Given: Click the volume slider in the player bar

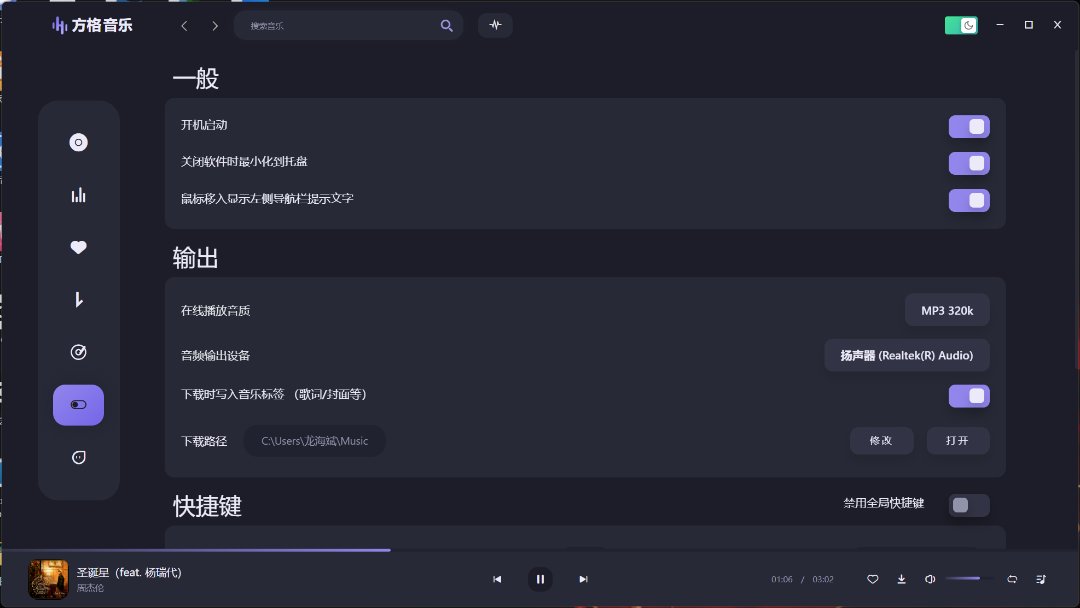Looking at the screenshot, I should pyautogui.click(x=970, y=579).
